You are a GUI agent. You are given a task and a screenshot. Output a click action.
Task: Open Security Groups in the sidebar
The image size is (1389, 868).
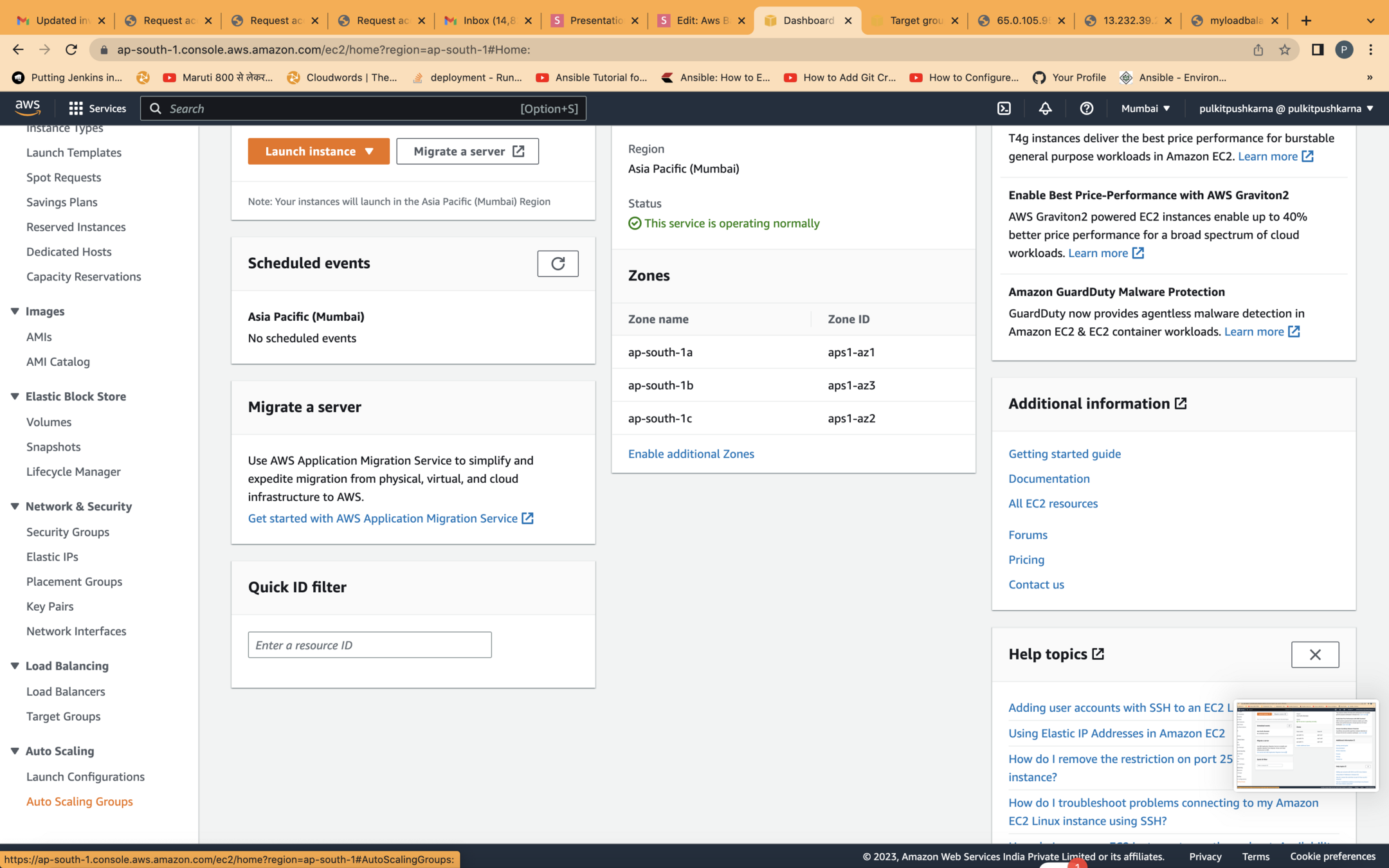coord(68,532)
